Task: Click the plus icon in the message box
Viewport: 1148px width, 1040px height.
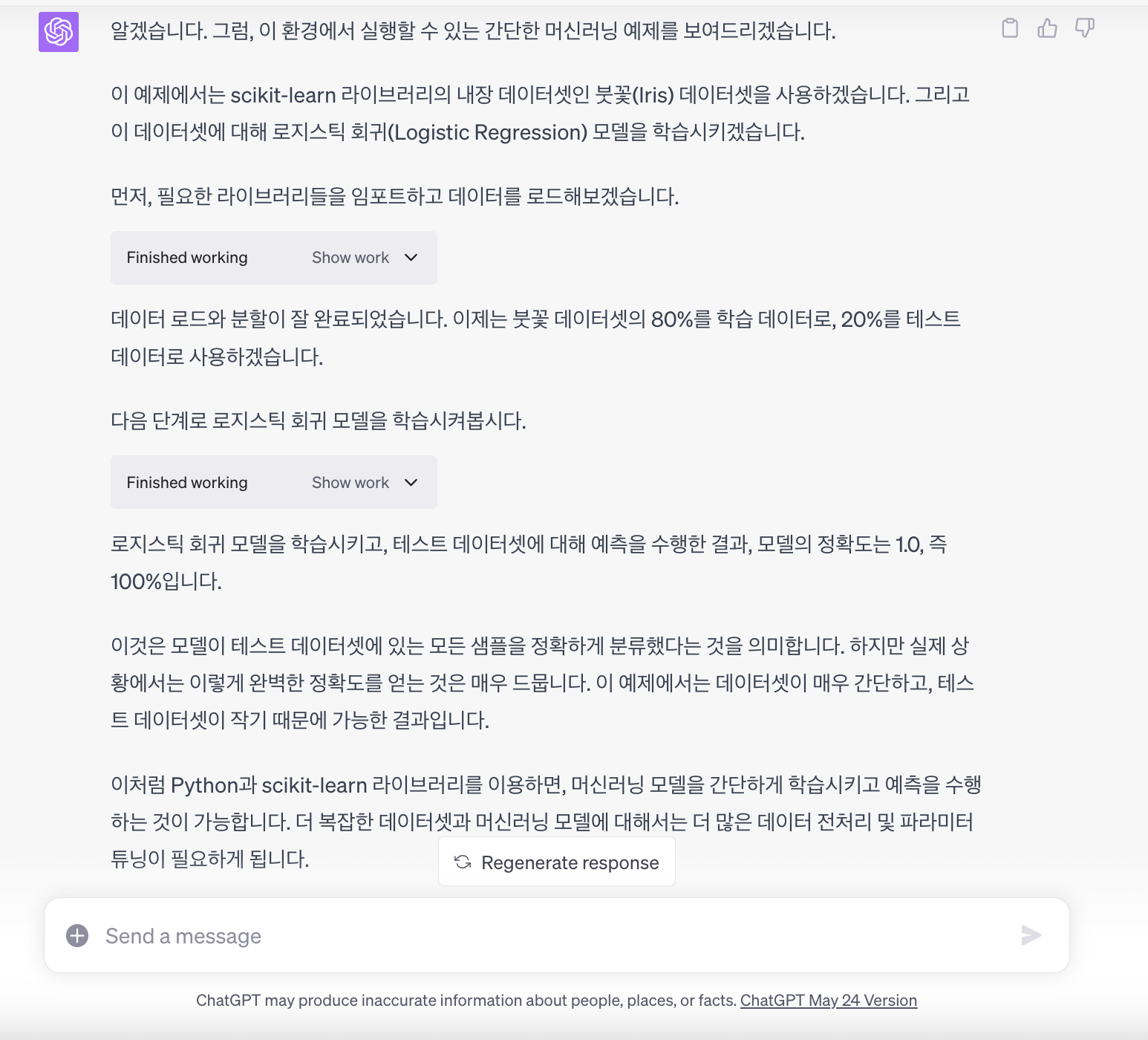Action: [x=77, y=935]
